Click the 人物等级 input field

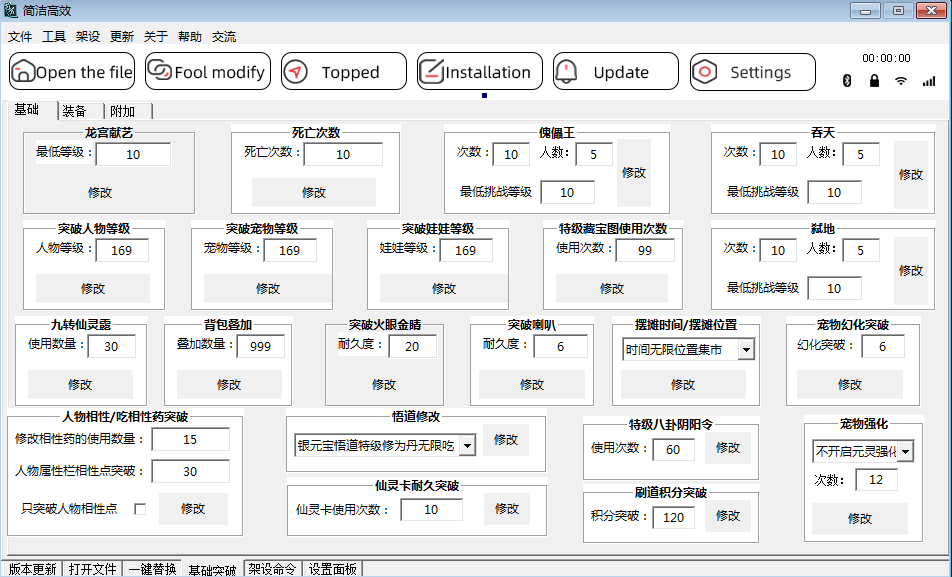(x=122, y=250)
